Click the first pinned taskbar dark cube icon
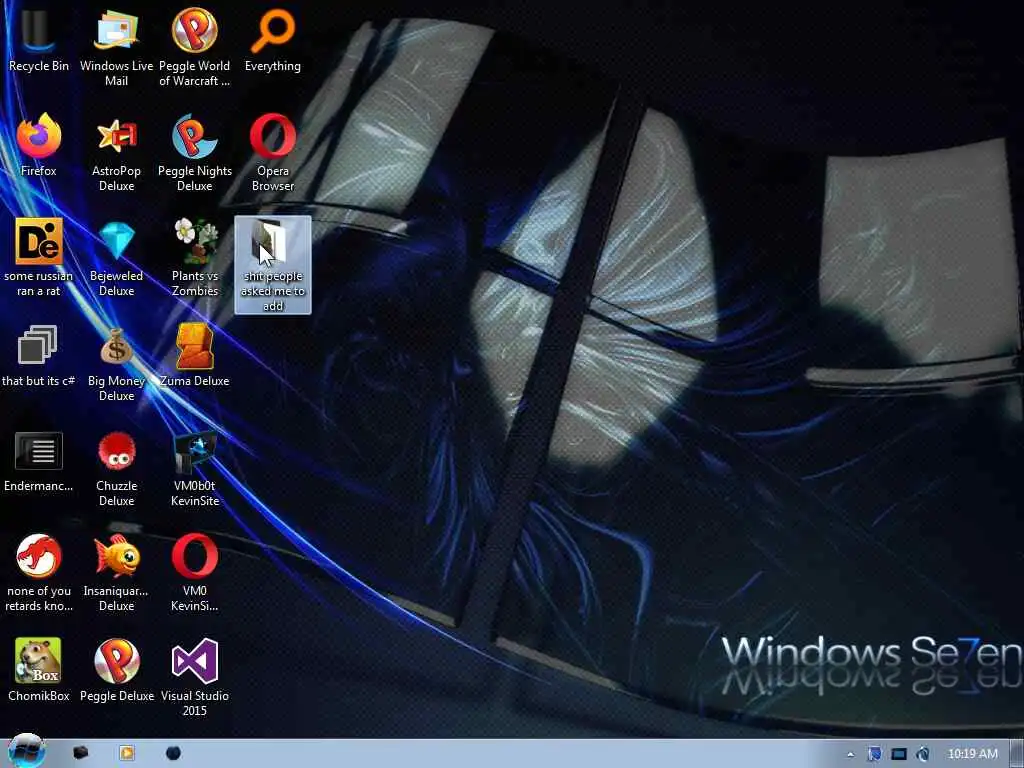 pos(80,753)
